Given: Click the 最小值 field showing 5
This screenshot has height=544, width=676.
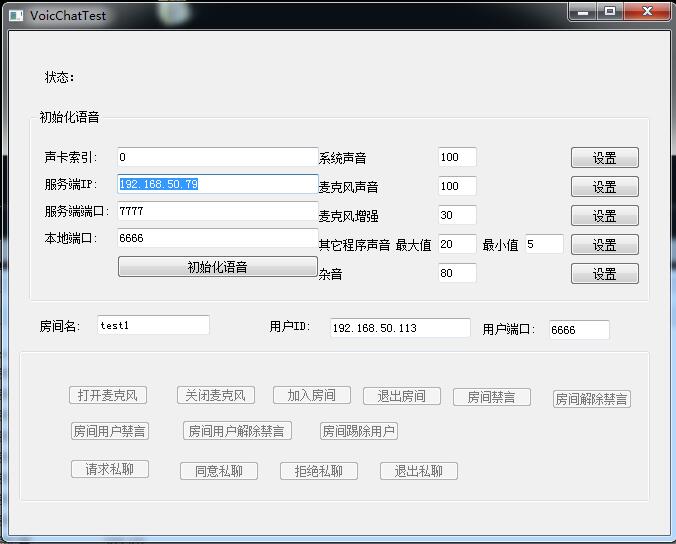Looking at the screenshot, I should tap(544, 244).
